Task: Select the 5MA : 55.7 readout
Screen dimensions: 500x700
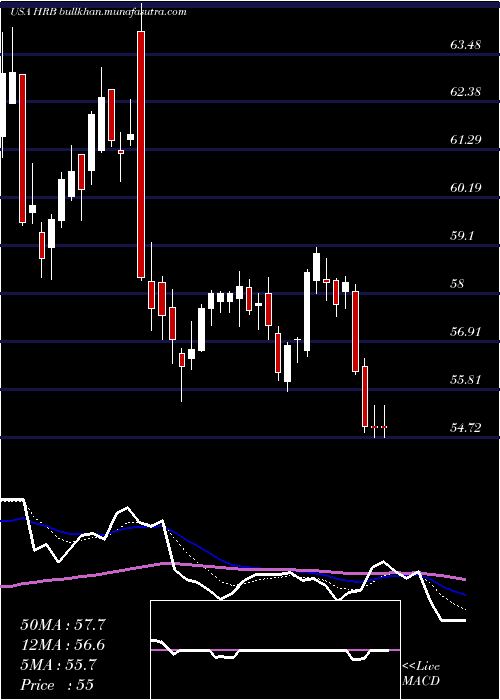Action: pyautogui.click(x=59, y=665)
